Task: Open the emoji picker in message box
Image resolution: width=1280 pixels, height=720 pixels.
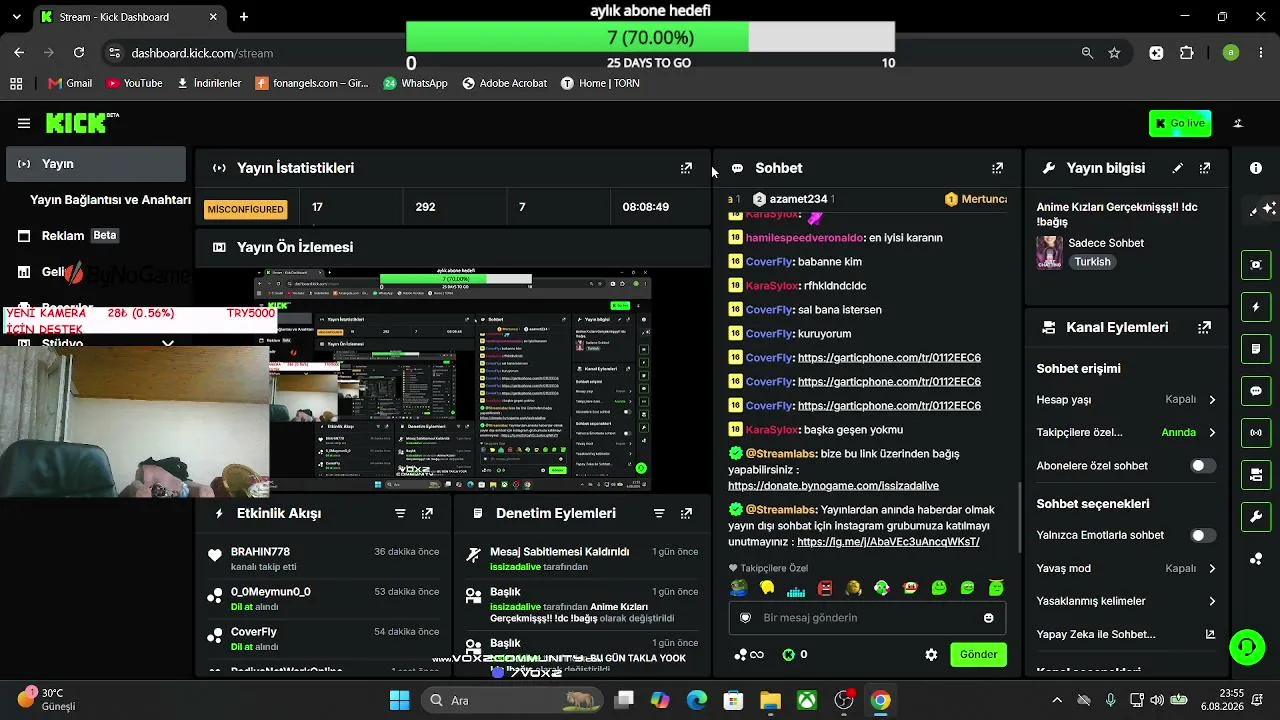Action: point(989,618)
